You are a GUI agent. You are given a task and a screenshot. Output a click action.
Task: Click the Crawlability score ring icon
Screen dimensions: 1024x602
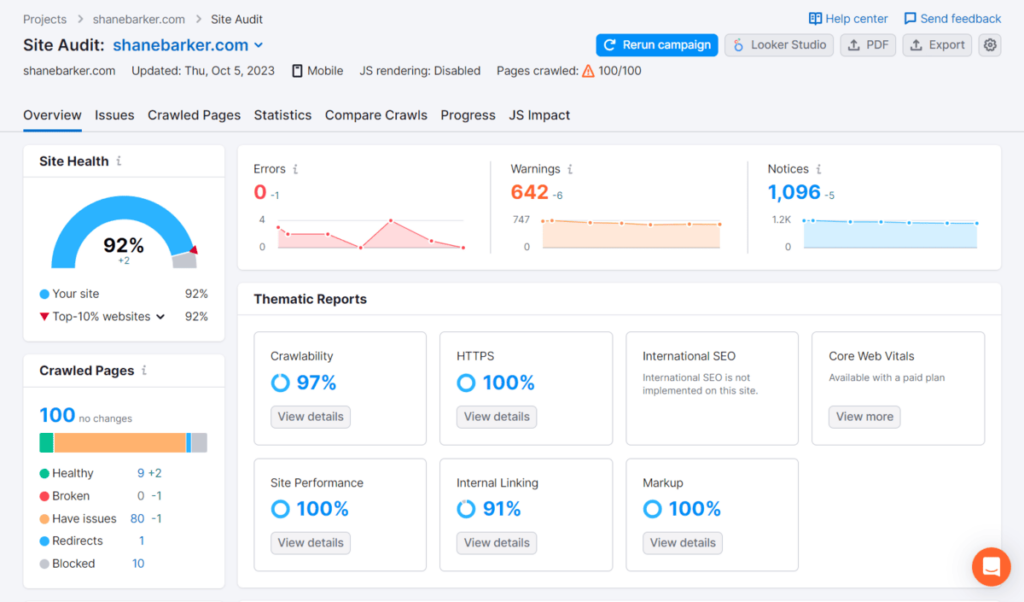pos(280,383)
